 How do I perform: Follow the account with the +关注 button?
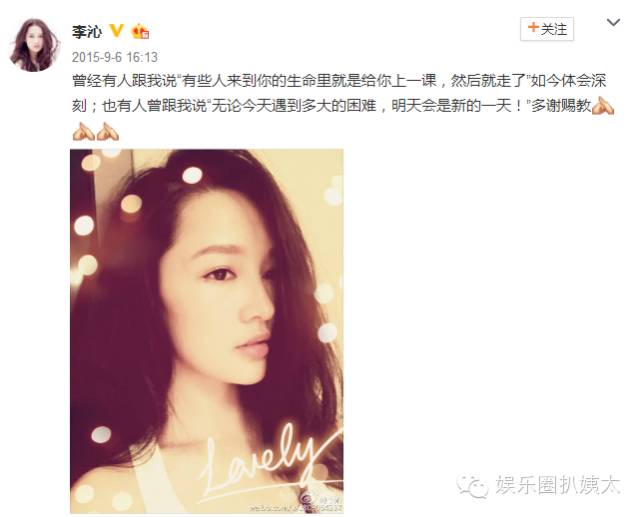click(x=547, y=29)
